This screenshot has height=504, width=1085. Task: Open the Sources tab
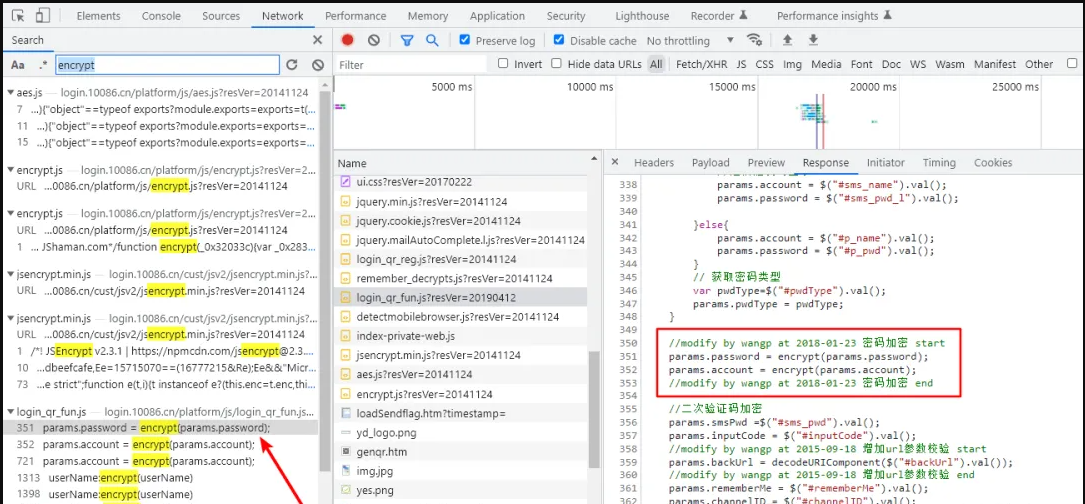click(x=223, y=16)
